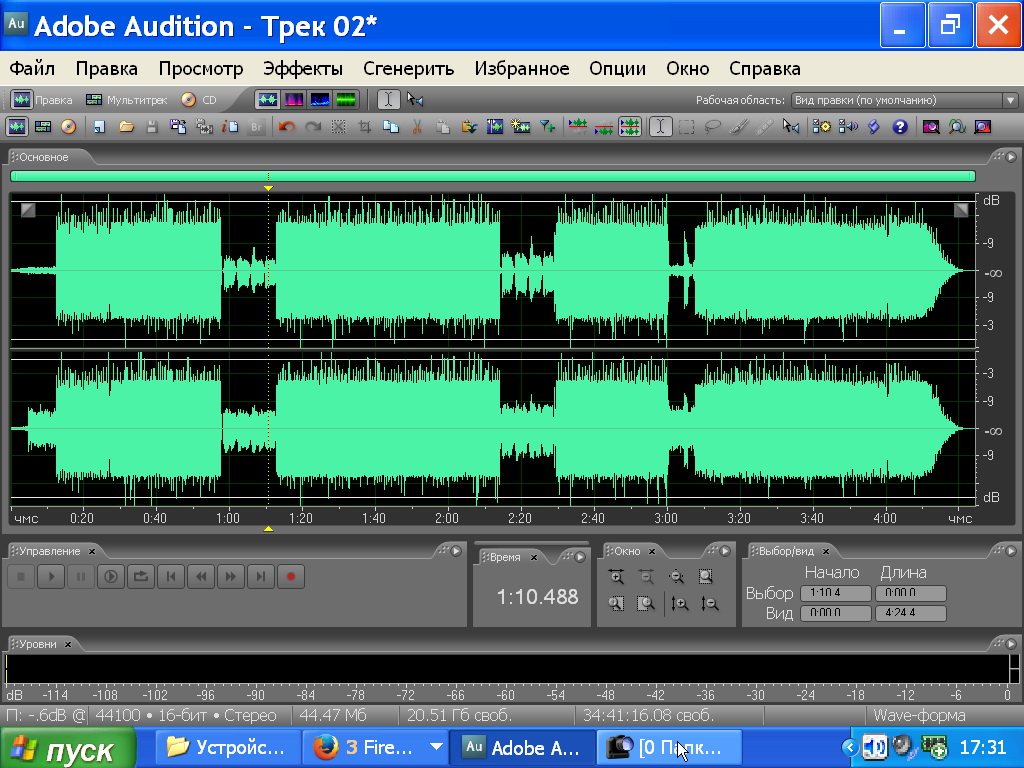
Task: Click the yellow playhead marker above the waveform
Action: click(268, 188)
